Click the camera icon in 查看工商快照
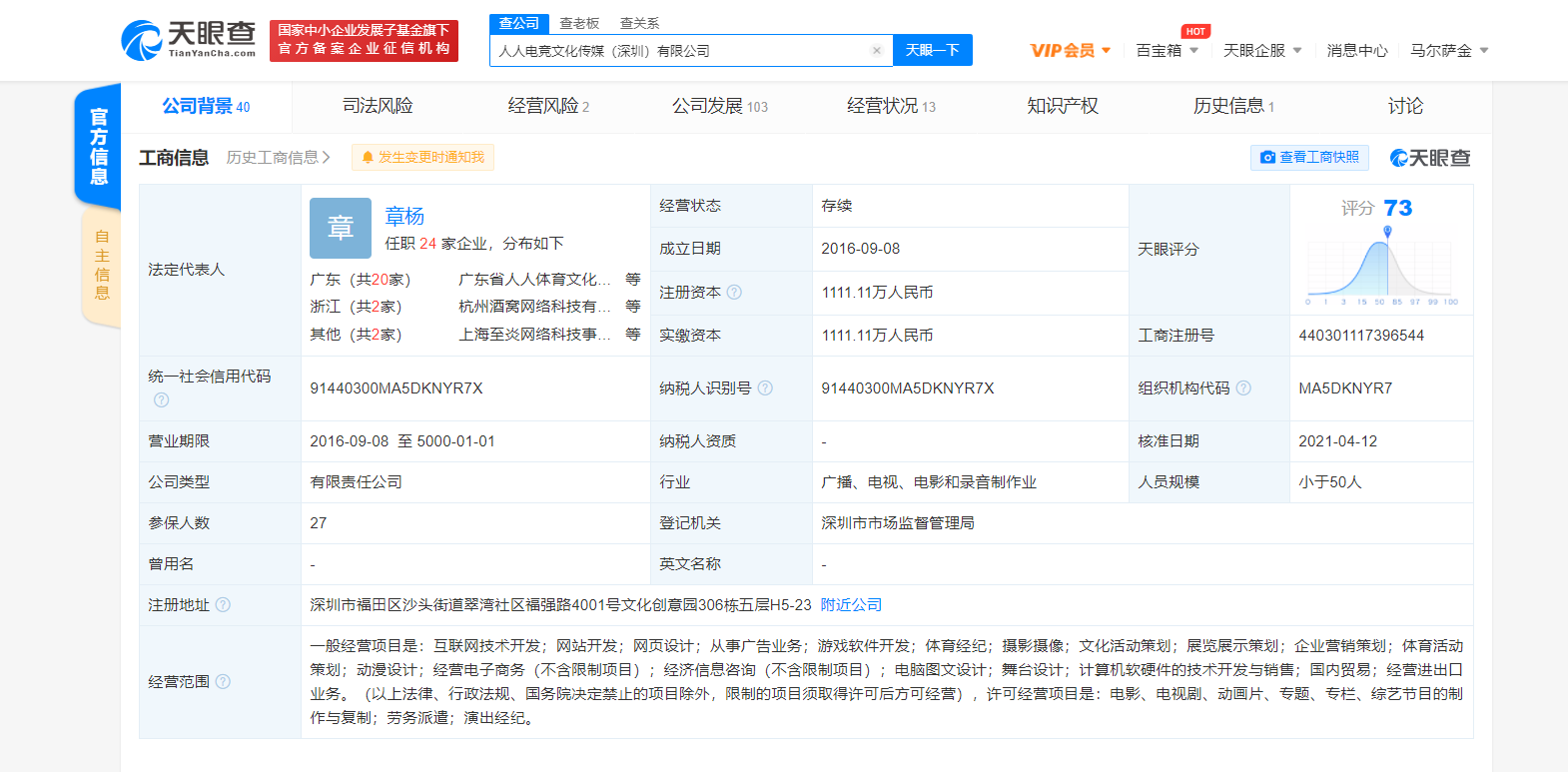 coord(1267,158)
